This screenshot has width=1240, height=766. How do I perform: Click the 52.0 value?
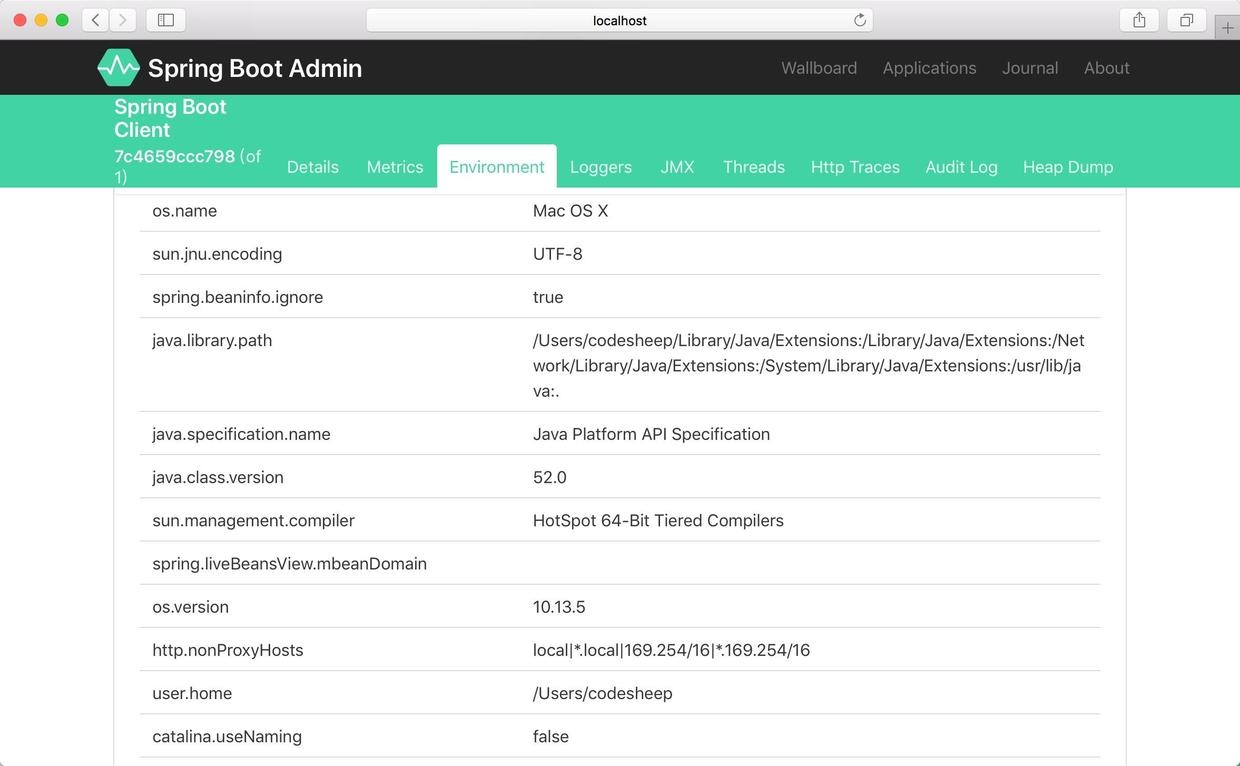(x=550, y=477)
